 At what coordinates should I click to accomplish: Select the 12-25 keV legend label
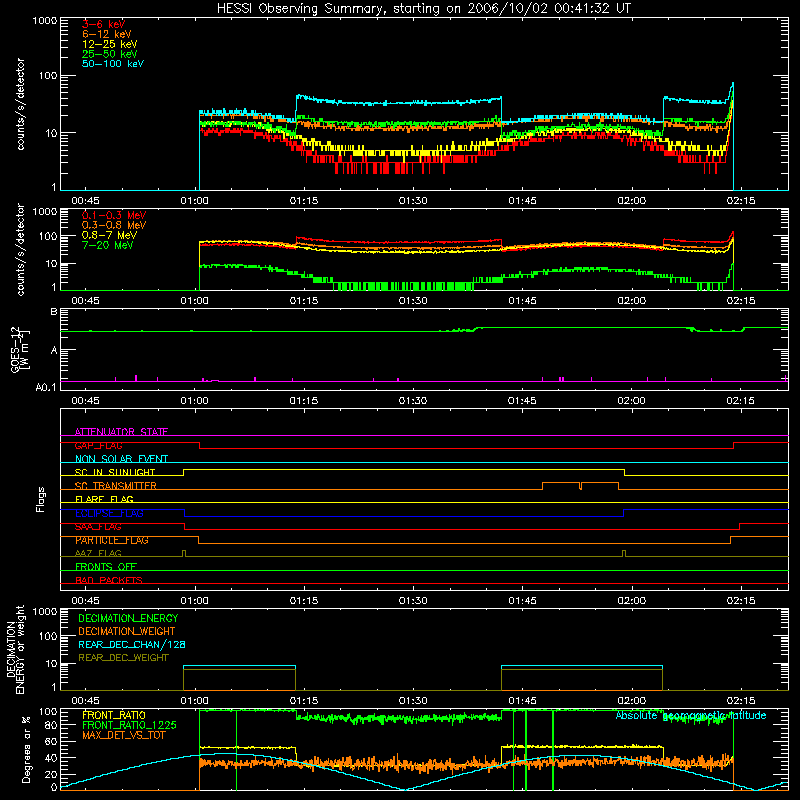(110, 44)
